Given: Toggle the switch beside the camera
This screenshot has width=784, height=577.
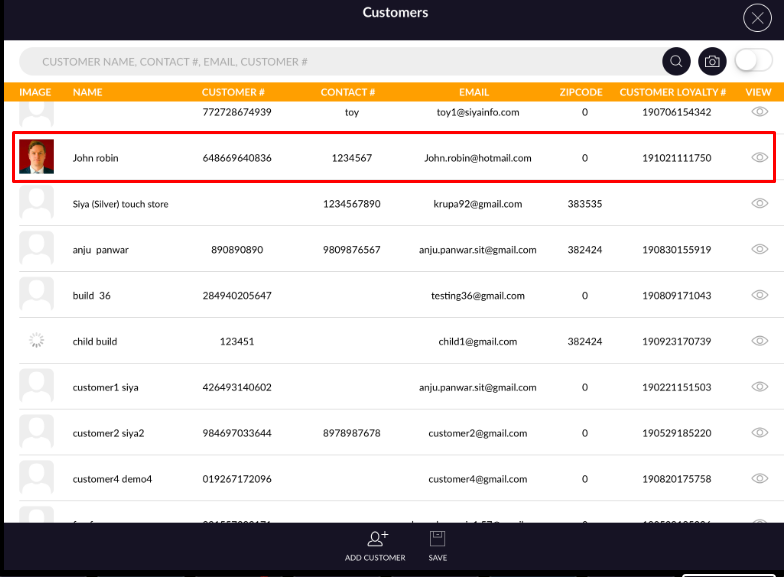Looking at the screenshot, I should 753,61.
